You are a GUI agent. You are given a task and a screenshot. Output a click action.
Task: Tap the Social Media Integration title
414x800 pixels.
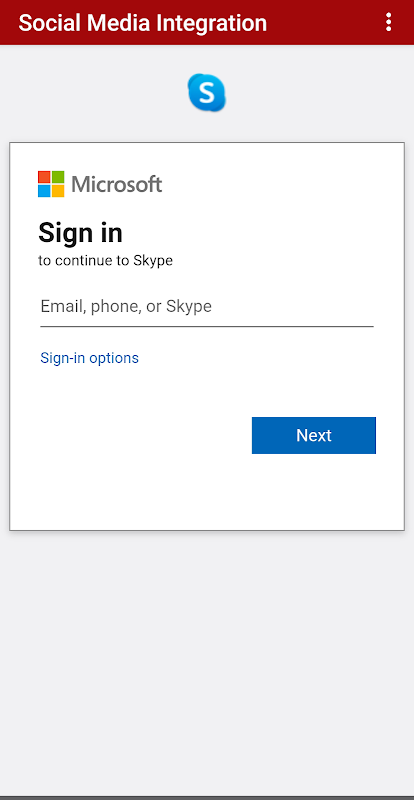click(142, 23)
